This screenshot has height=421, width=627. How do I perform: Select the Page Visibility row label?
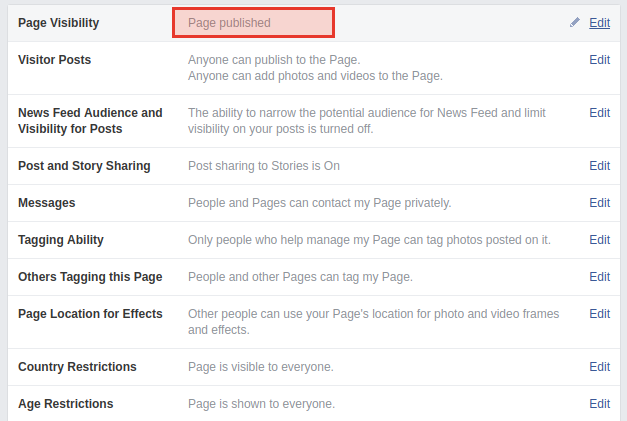[58, 22]
